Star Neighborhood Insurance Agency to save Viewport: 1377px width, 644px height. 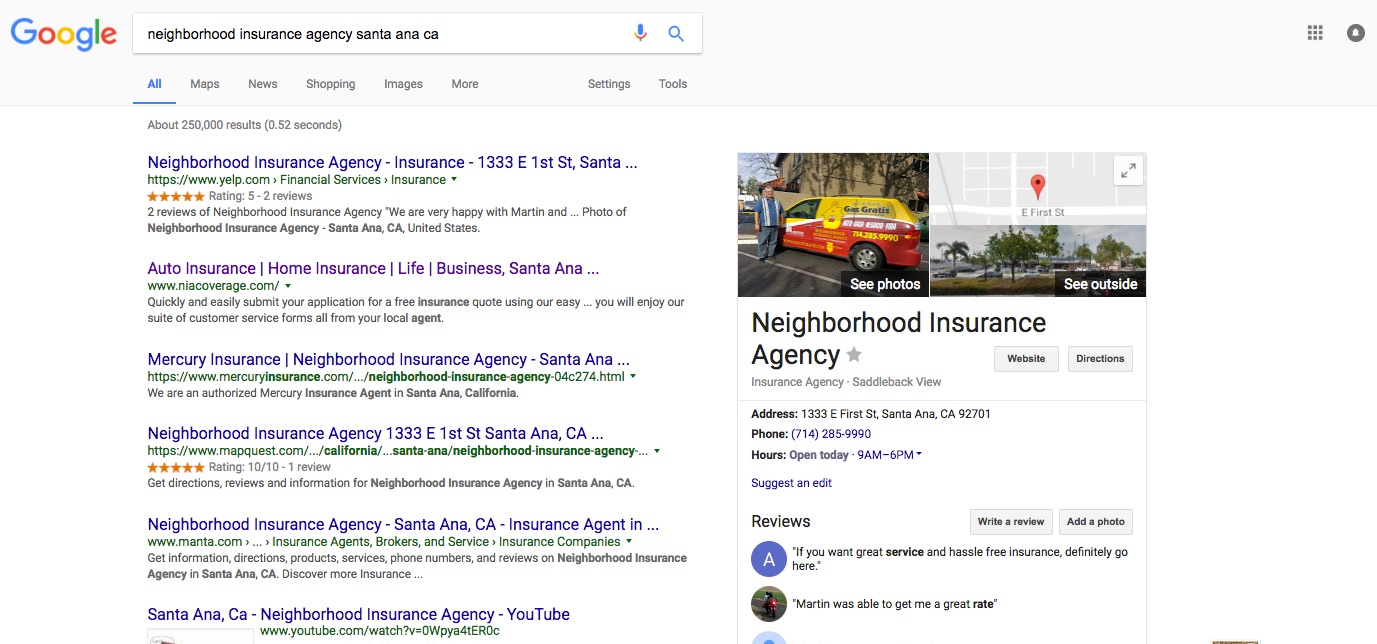854,354
